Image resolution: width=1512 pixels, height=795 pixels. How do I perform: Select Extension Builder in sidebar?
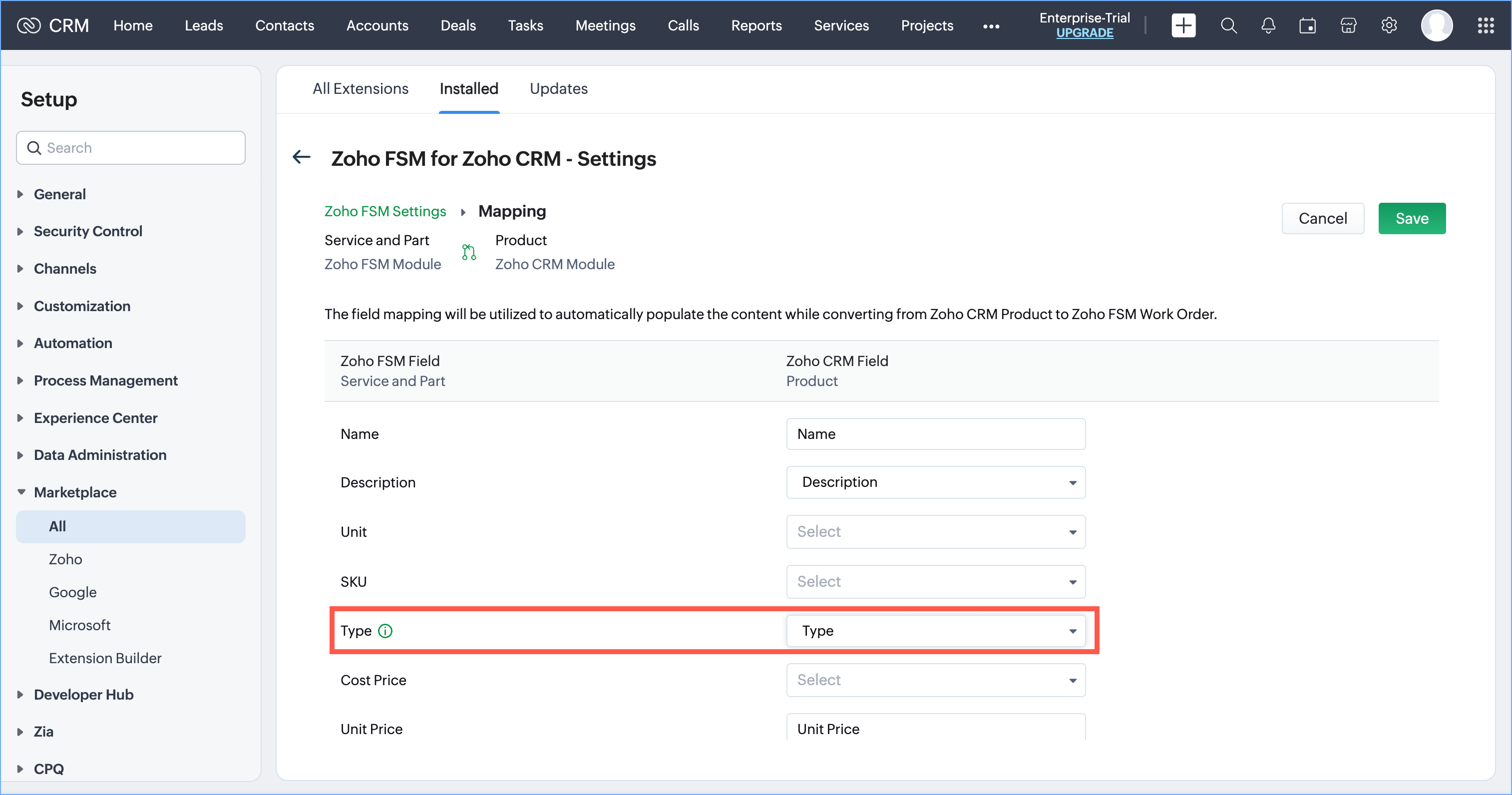pyautogui.click(x=105, y=658)
